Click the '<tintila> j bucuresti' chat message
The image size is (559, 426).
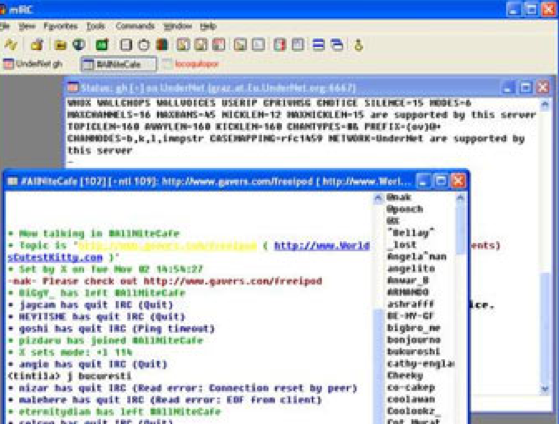[70, 376]
